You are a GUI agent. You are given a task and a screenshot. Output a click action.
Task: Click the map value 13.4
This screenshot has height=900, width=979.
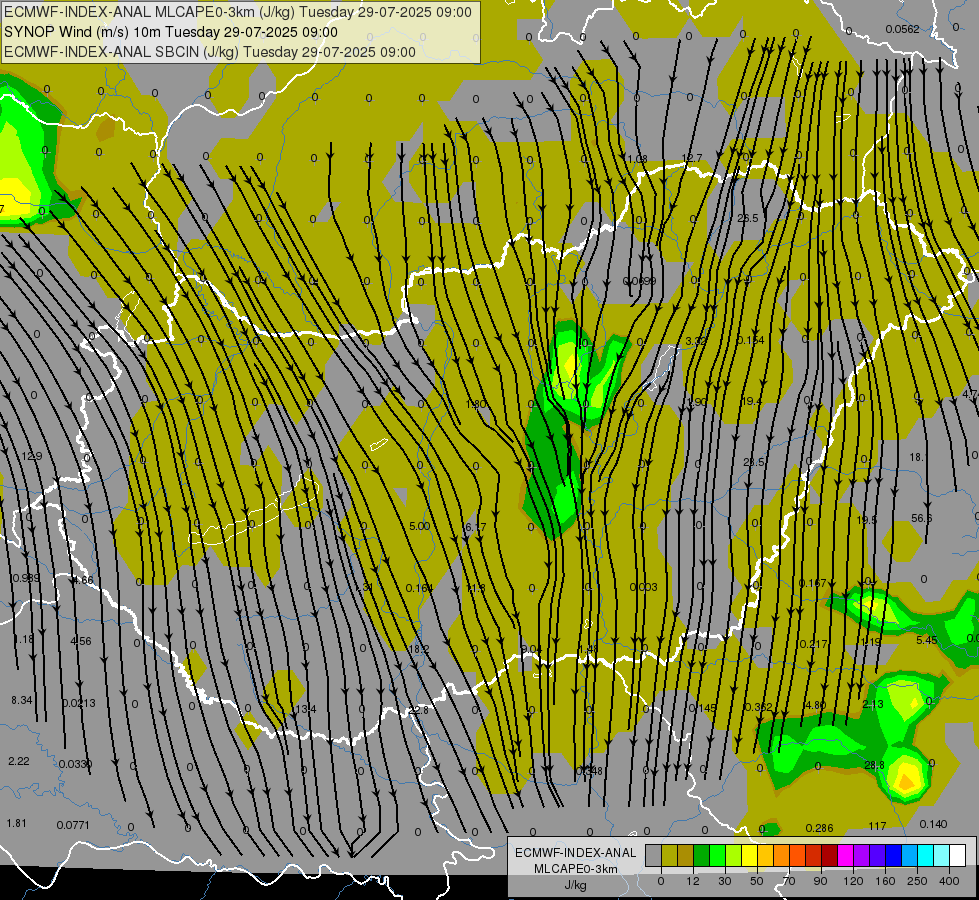(306, 710)
